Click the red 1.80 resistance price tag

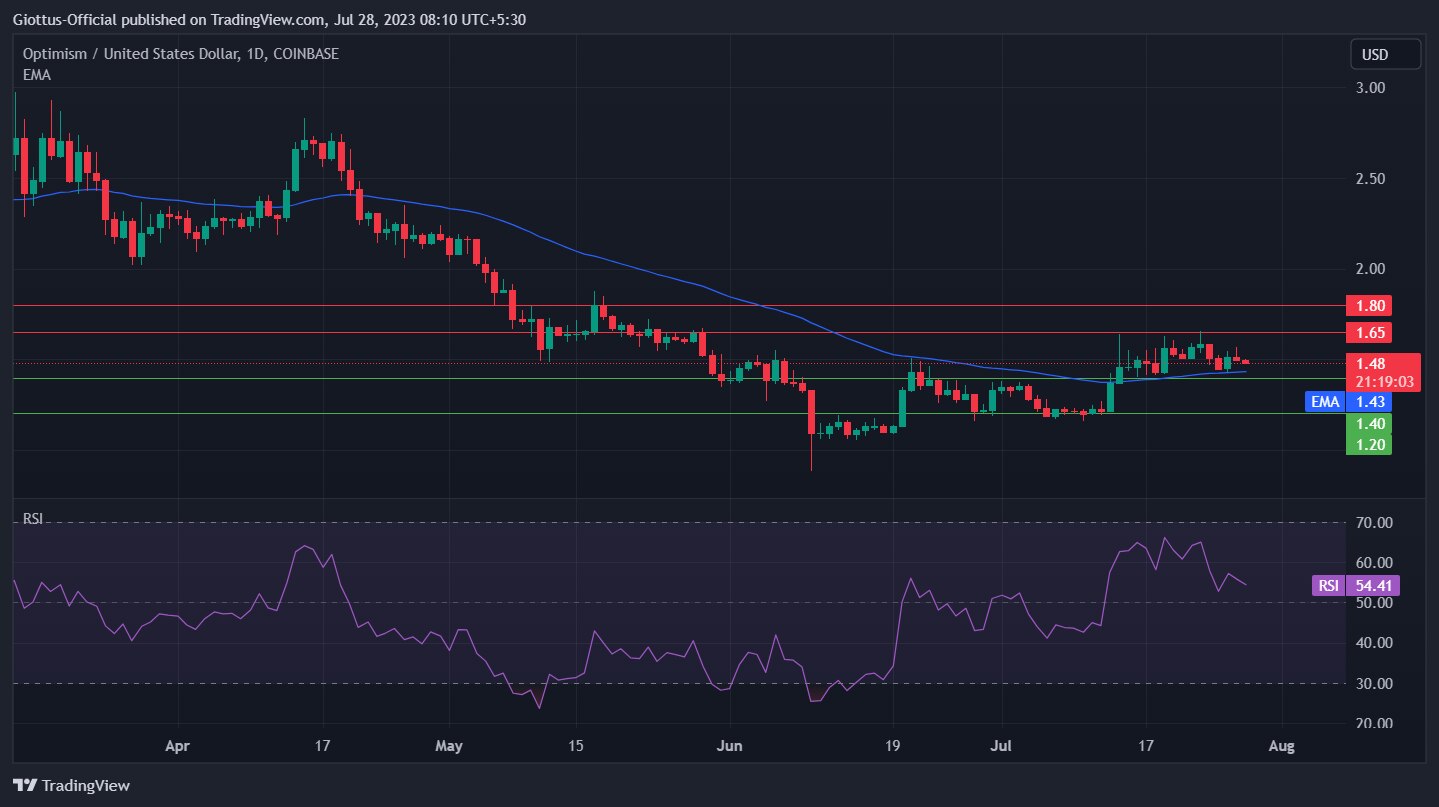(x=1368, y=305)
